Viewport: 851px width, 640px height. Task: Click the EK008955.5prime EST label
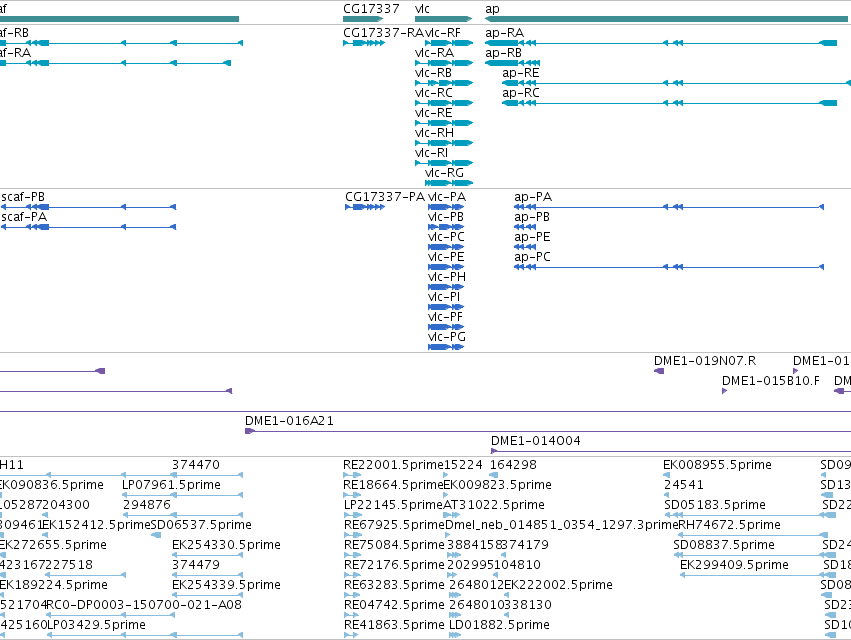tap(717, 465)
